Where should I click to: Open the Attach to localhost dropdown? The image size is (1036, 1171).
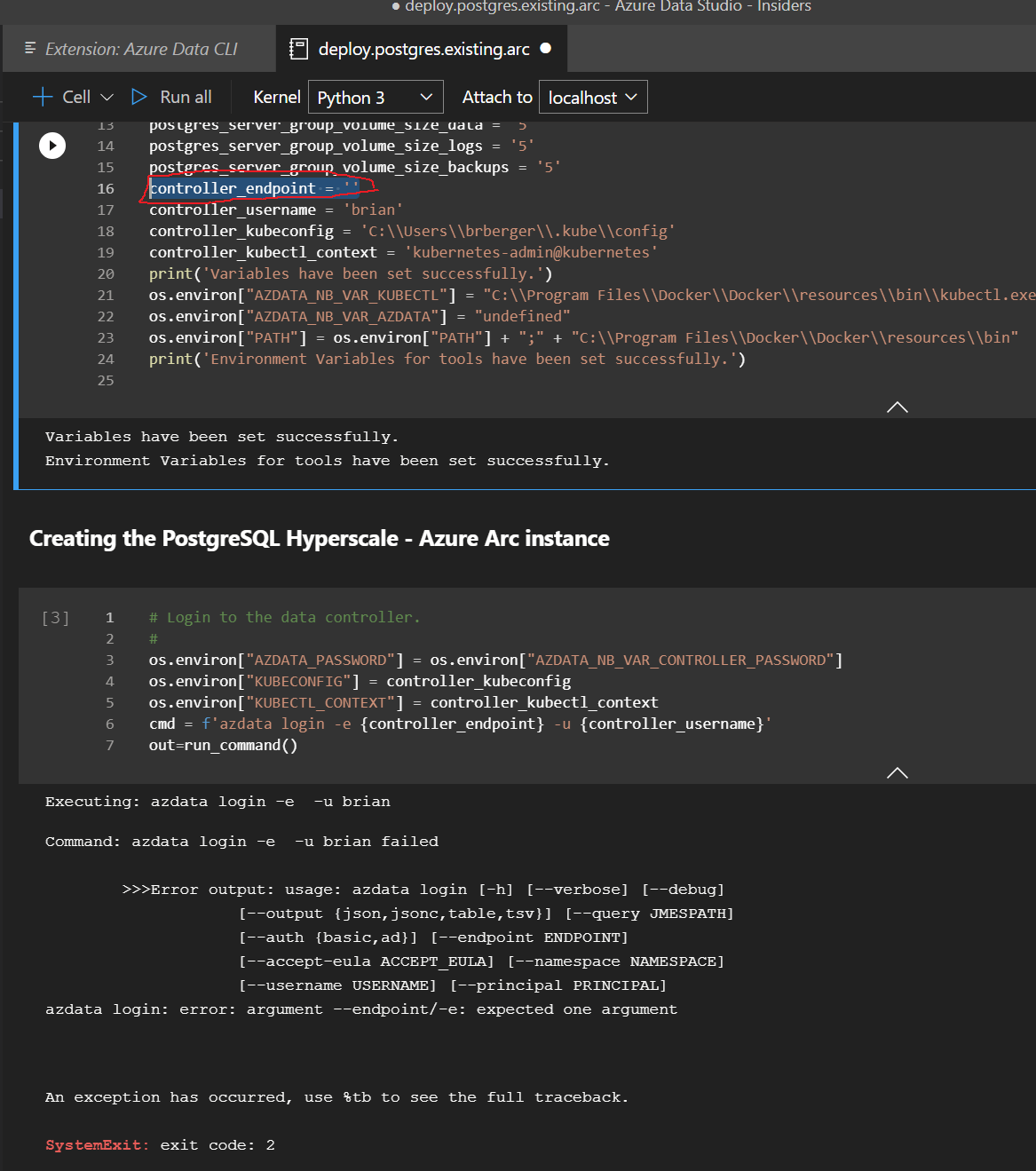point(592,96)
